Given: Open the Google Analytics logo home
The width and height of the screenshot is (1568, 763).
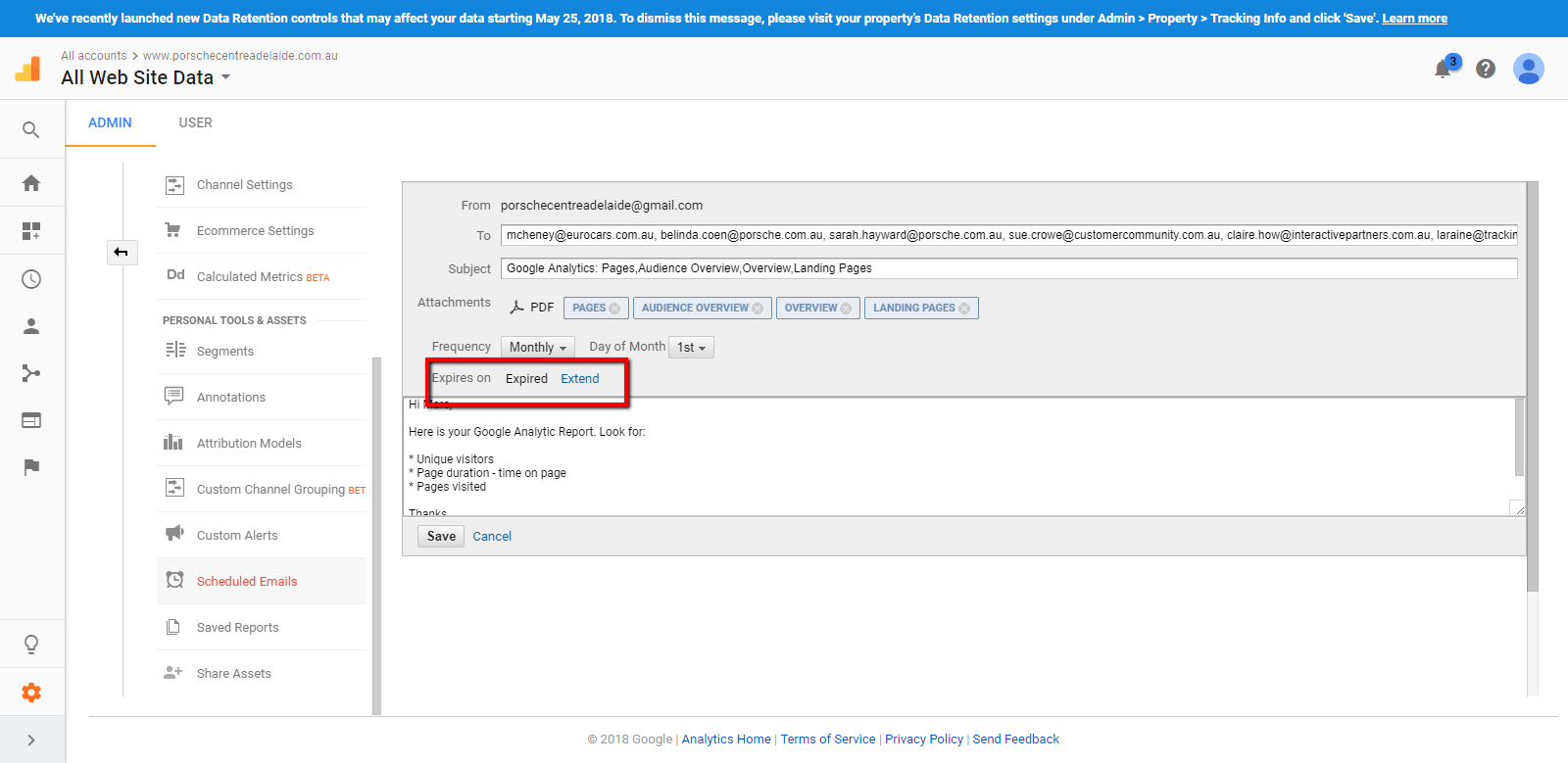Looking at the screenshot, I should click(x=28, y=69).
